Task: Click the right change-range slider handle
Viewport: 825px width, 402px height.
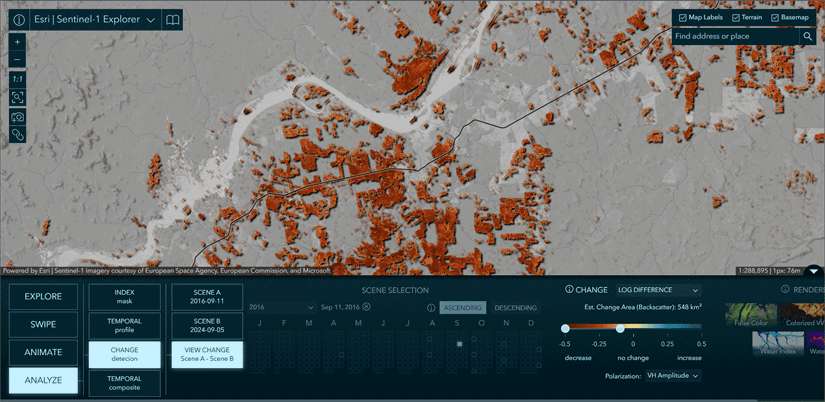Action: (620, 328)
